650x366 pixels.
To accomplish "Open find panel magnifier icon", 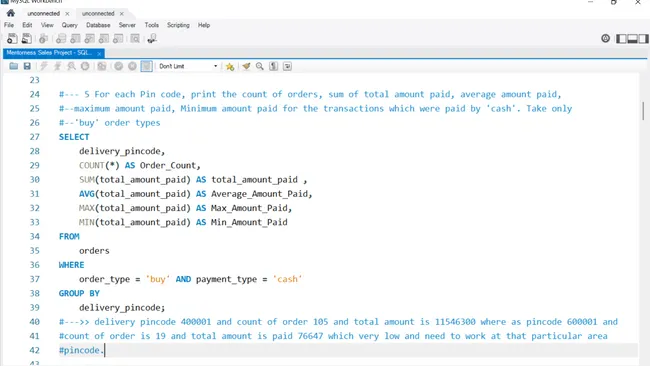I will [x=260, y=66].
